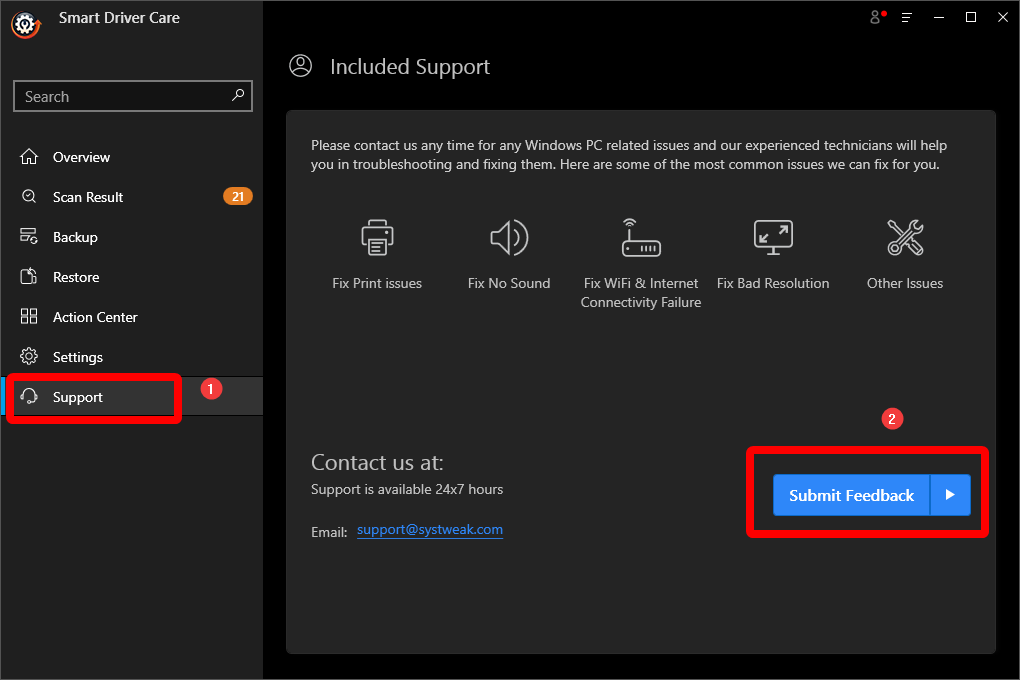Click Support is available 24x7 hours text
Screen dimensions: 1020x680
click(x=407, y=489)
